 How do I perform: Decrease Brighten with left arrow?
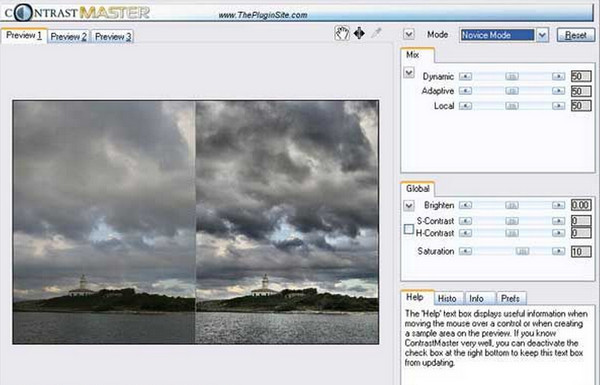(466, 206)
